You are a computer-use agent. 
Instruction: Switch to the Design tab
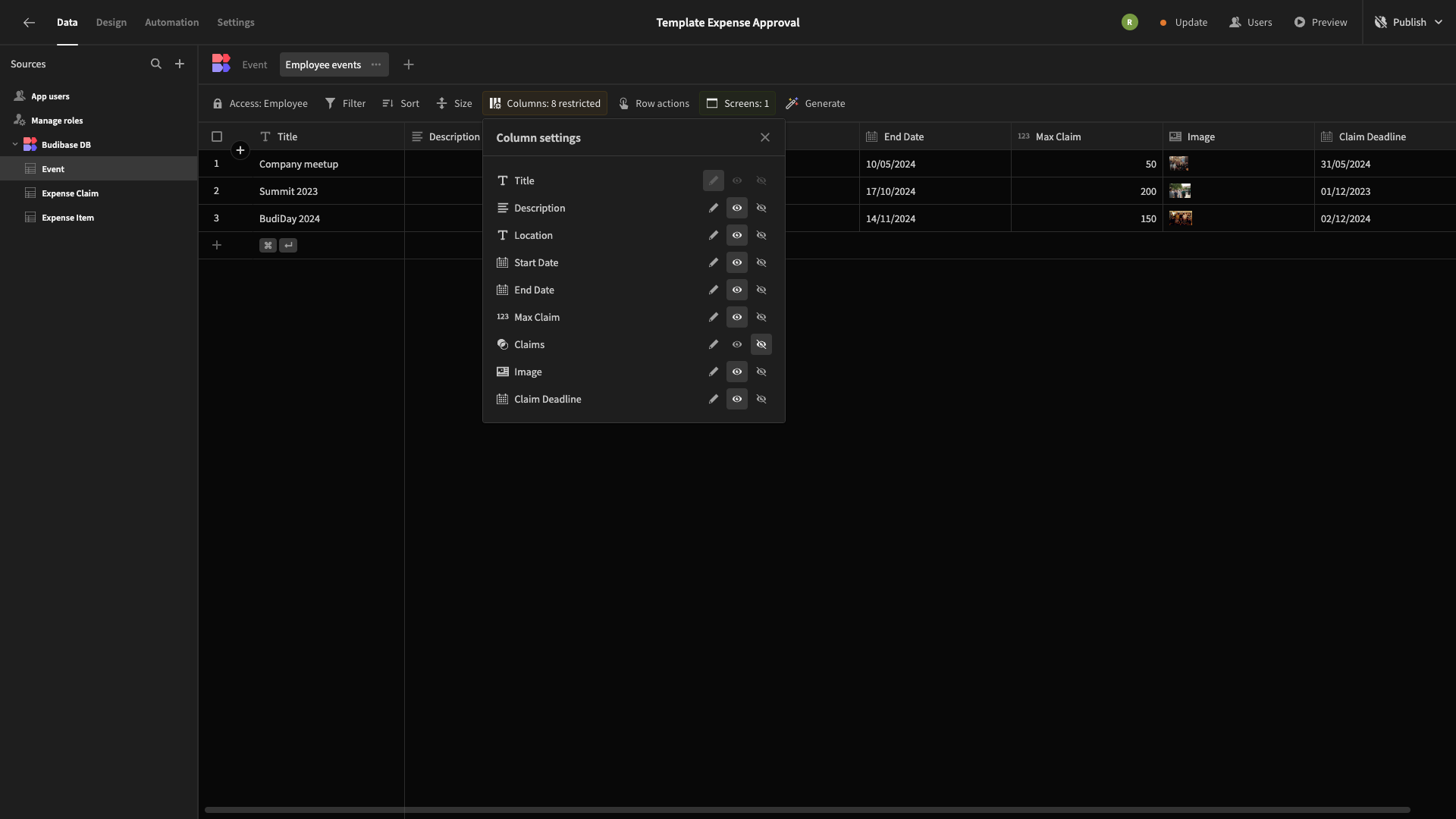coord(111,22)
